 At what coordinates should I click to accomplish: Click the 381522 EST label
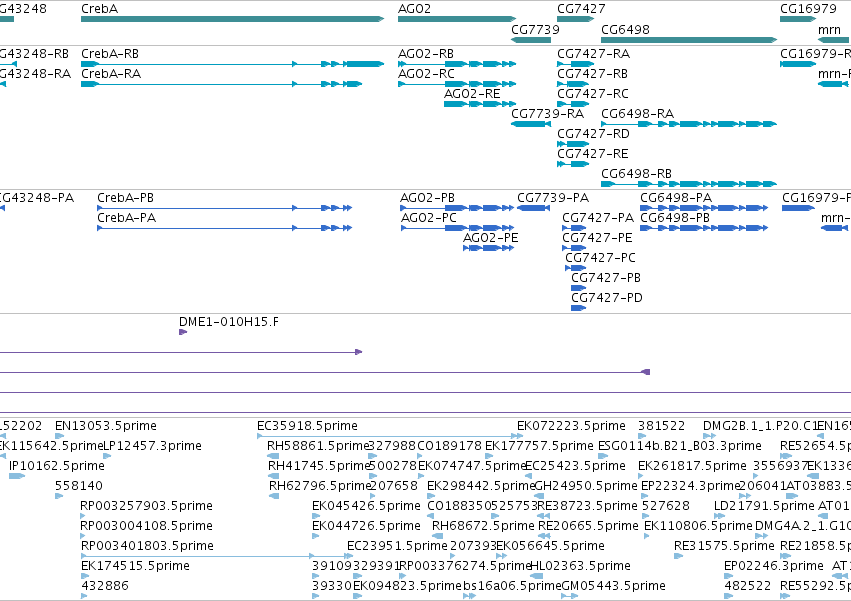coord(661,426)
